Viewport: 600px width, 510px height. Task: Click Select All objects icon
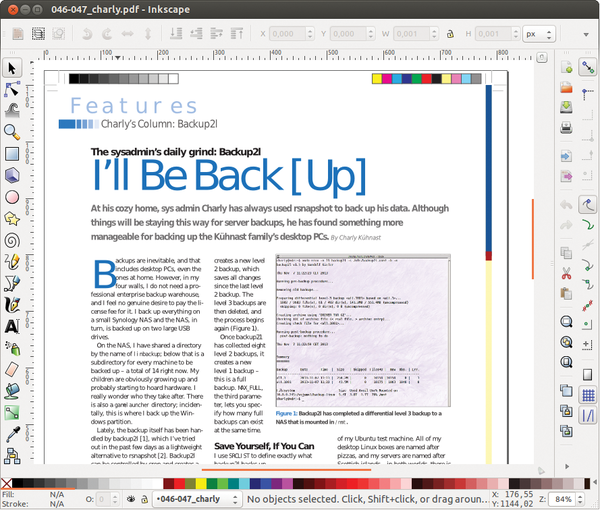click(x=18, y=34)
